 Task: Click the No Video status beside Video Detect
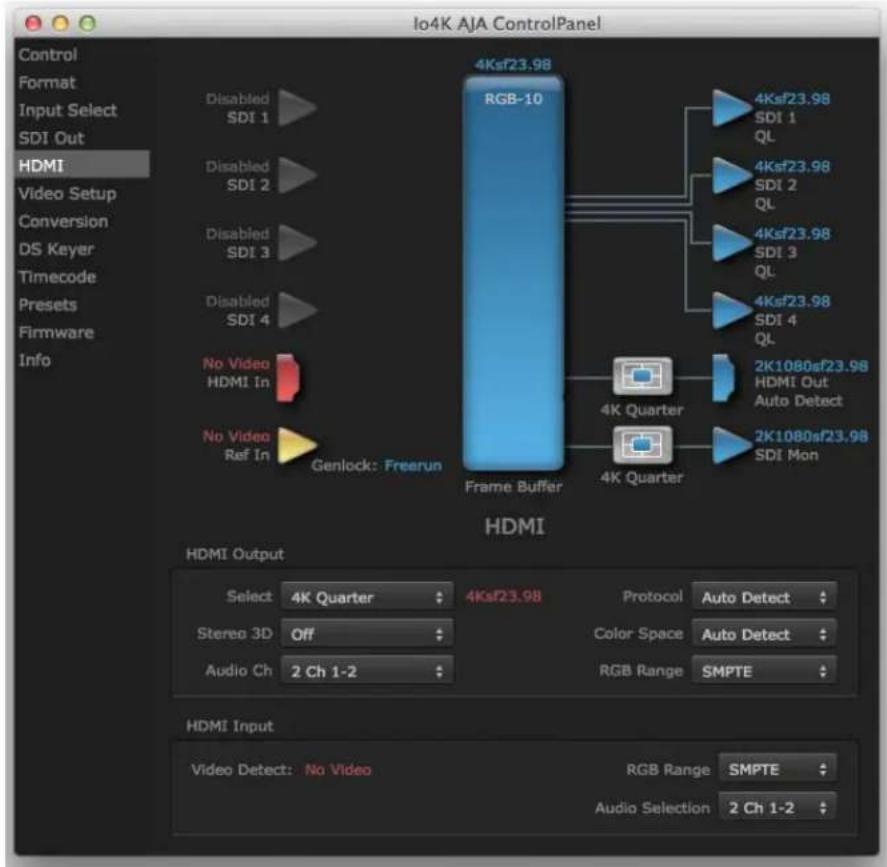[x=338, y=770]
